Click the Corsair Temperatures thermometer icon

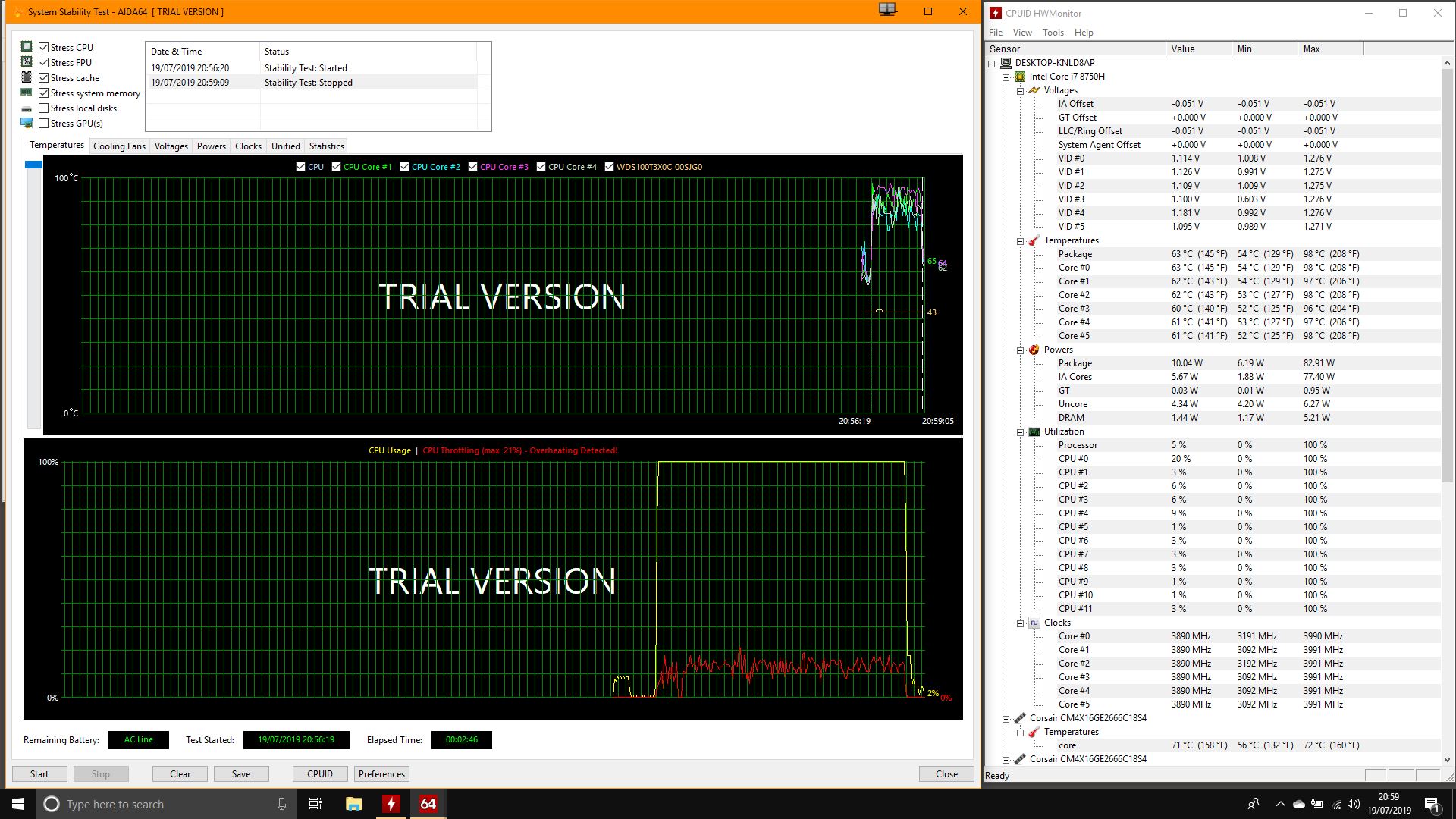[x=1034, y=732]
